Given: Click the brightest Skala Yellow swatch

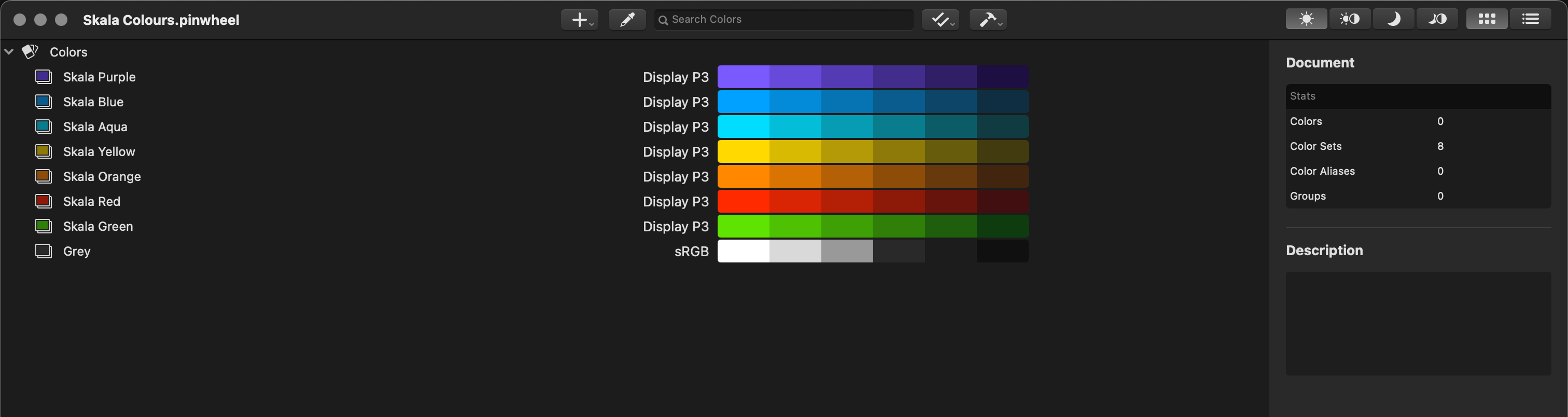Looking at the screenshot, I should coord(743,152).
